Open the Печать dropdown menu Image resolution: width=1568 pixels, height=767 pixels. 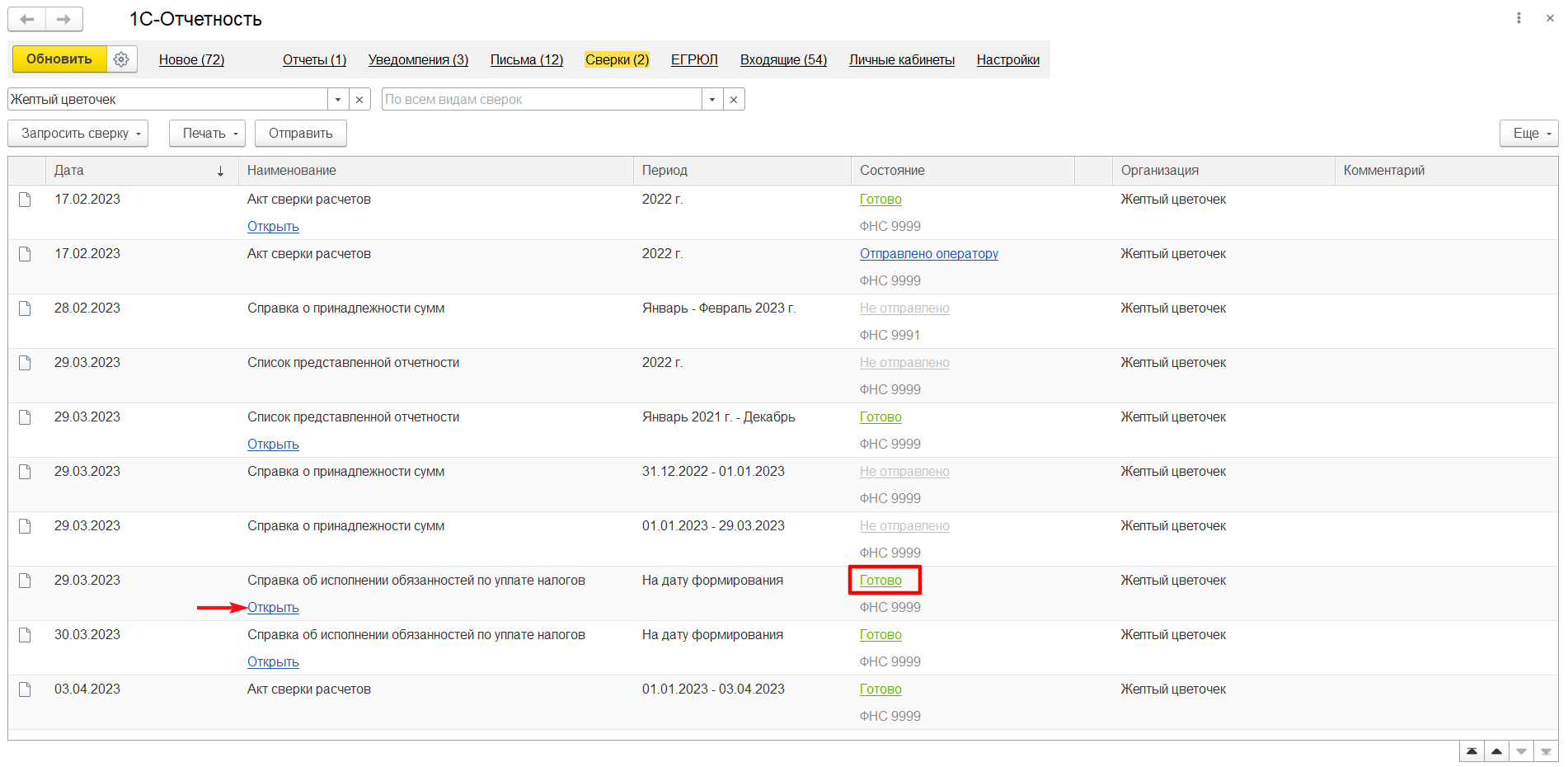click(207, 134)
